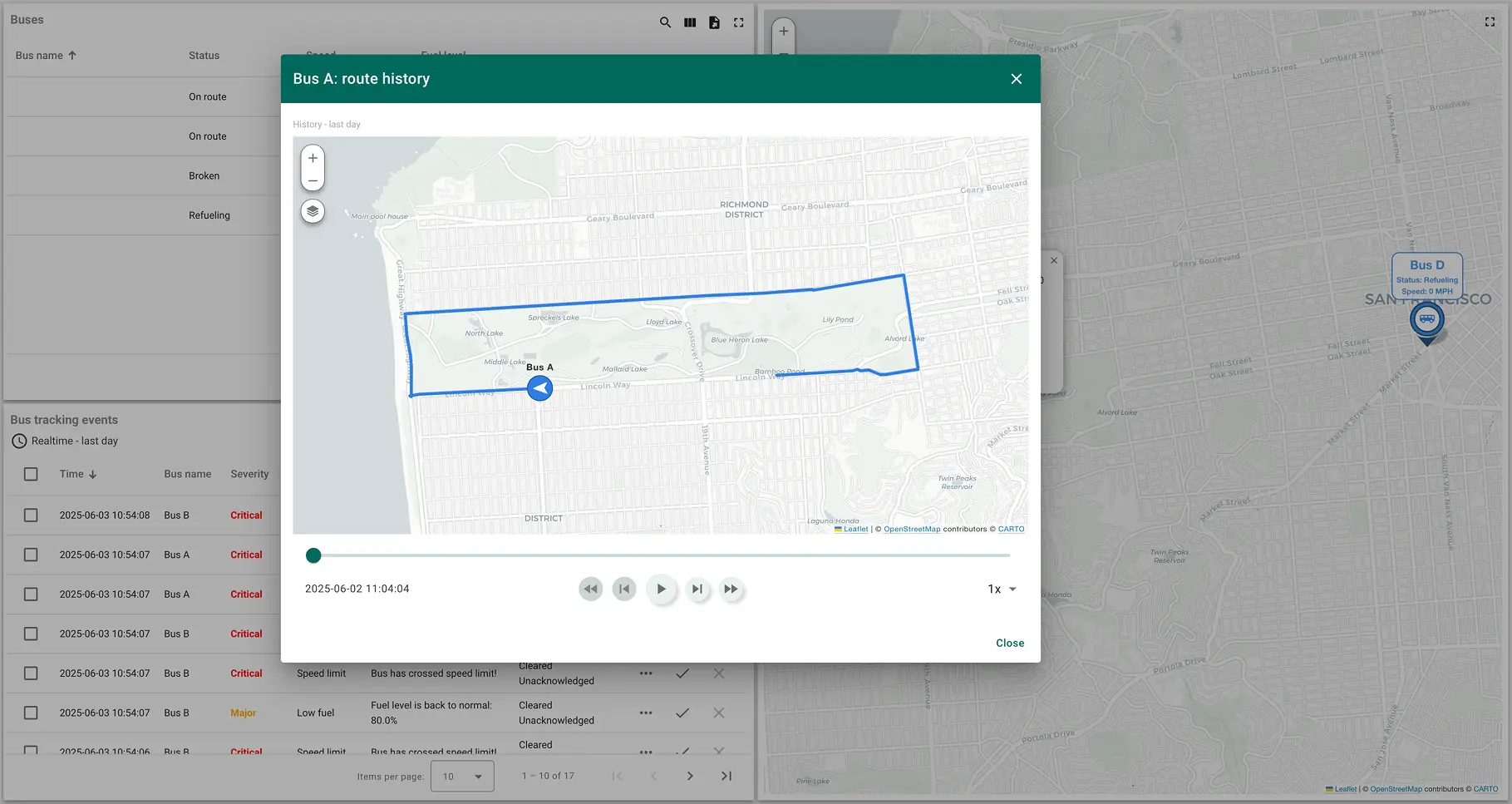Tick the Major Low fuel event checkbox
The image size is (1512, 804).
point(31,713)
